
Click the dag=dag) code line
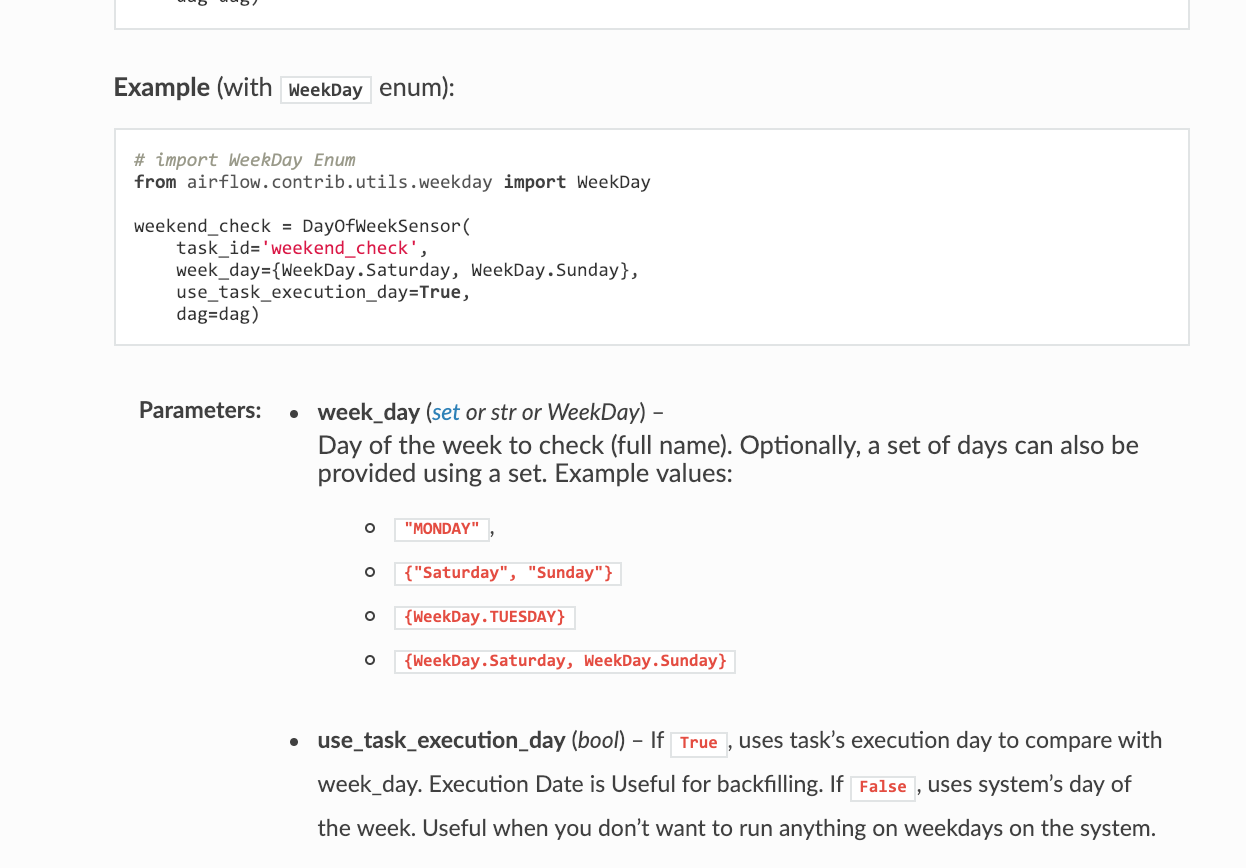[x=217, y=314]
